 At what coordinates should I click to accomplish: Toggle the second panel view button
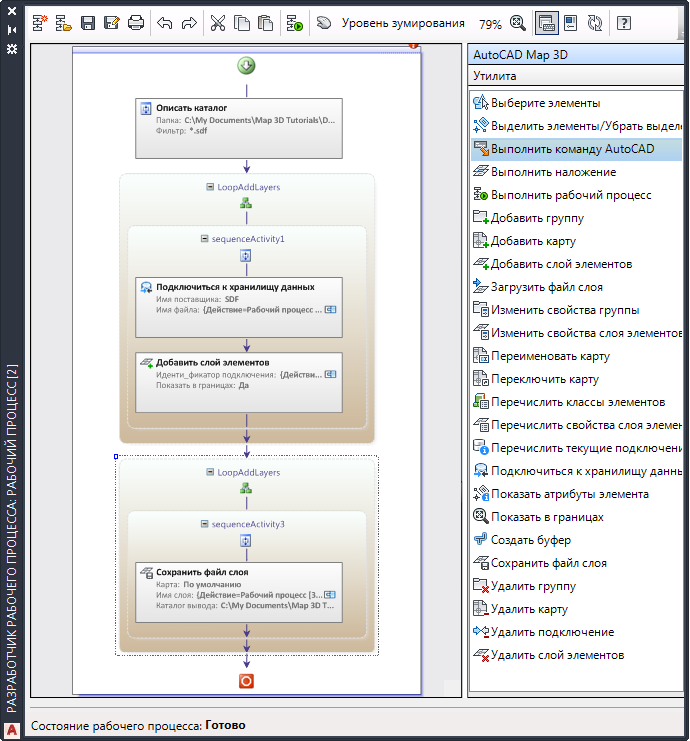coord(571,23)
